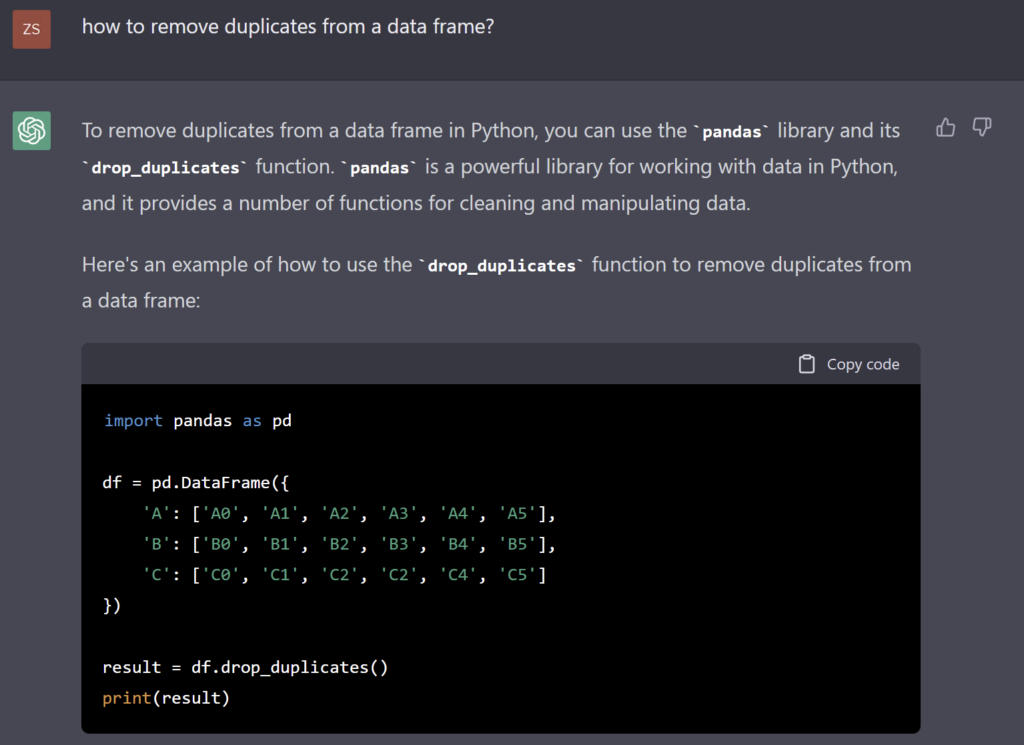Click the thumbs down icon
1024x745 pixels.
982,127
